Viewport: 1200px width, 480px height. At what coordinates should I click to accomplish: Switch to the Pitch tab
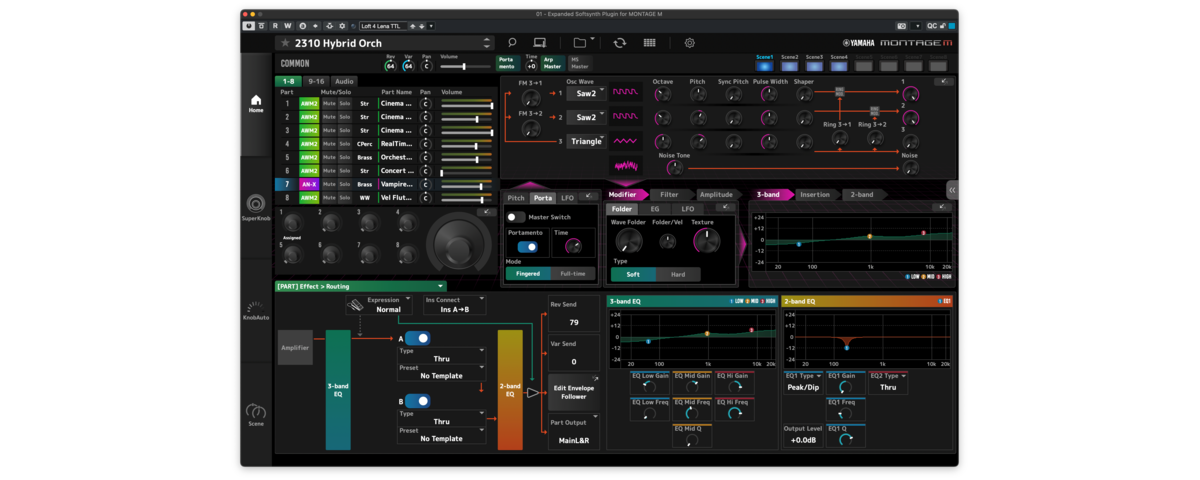pyautogui.click(x=516, y=198)
